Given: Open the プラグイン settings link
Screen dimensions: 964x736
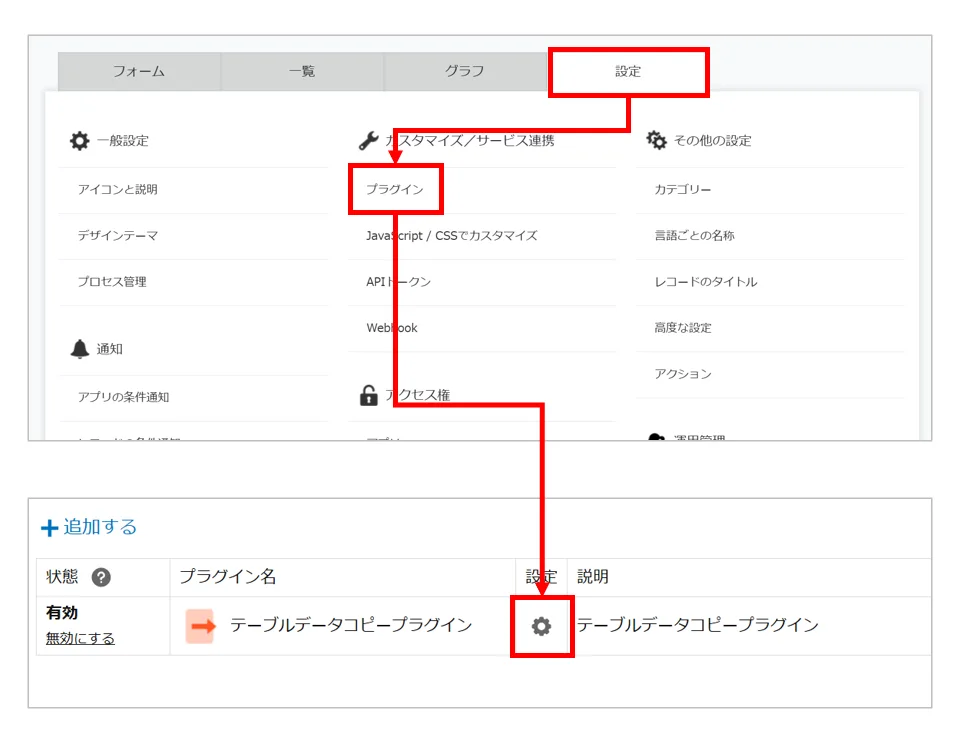Looking at the screenshot, I should tap(395, 189).
